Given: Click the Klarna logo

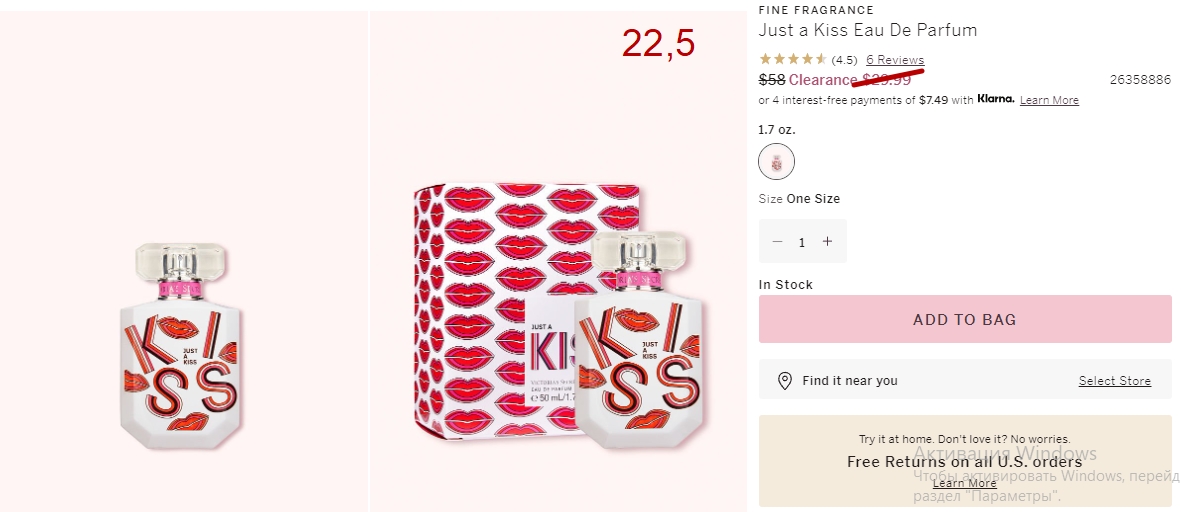Looking at the screenshot, I should [x=996, y=99].
